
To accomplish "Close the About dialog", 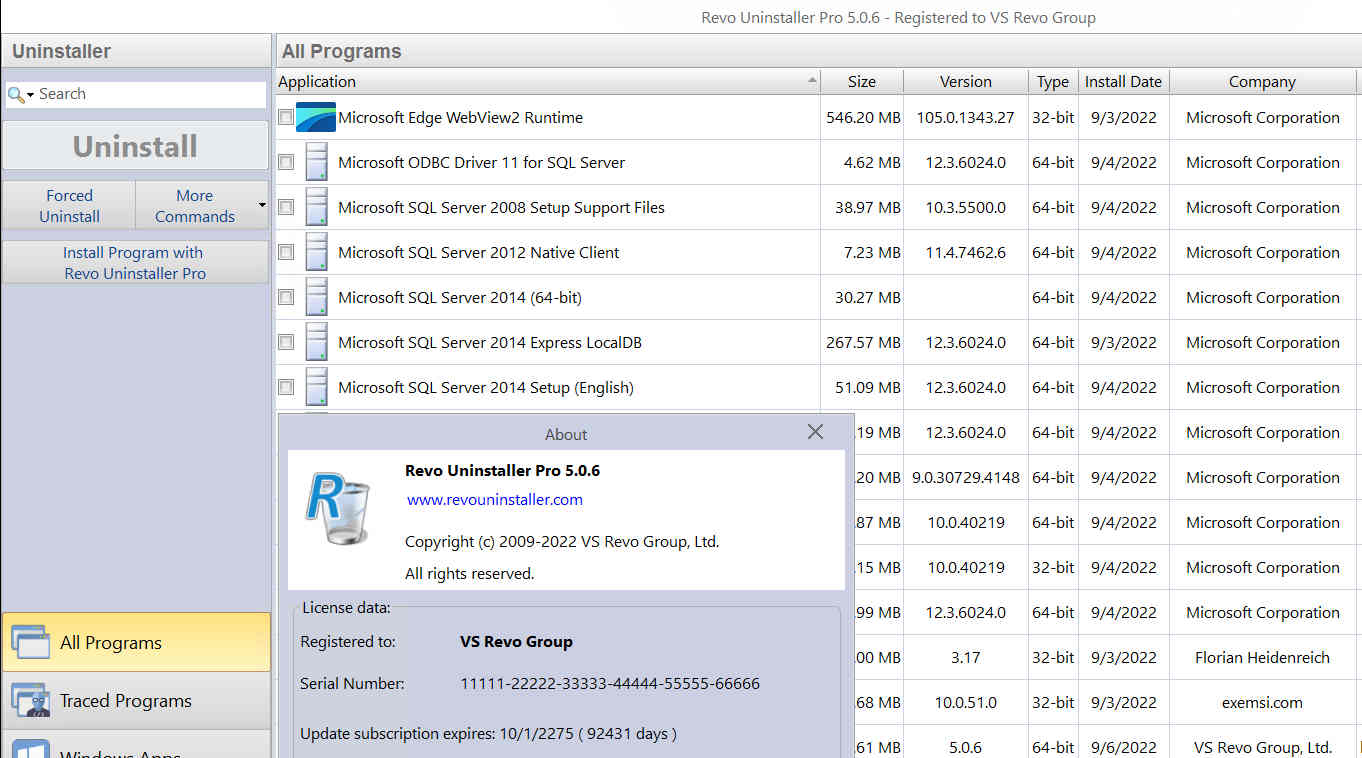I will point(815,432).
